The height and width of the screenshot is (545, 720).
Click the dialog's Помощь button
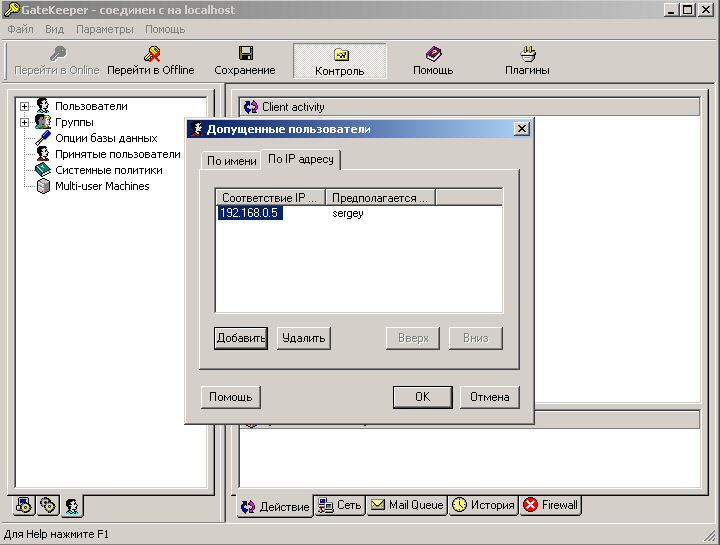(231, 397)
